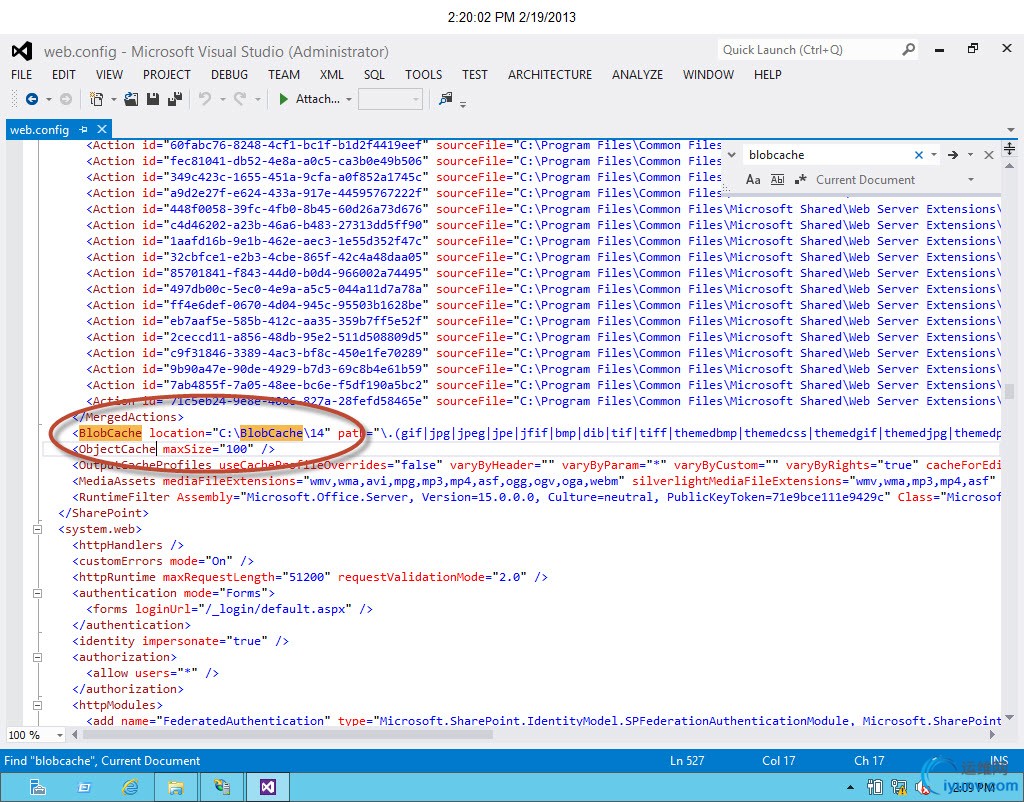The image size is (1024, 802).
Task: Open the HELP menu
Action: pos(767,74)
